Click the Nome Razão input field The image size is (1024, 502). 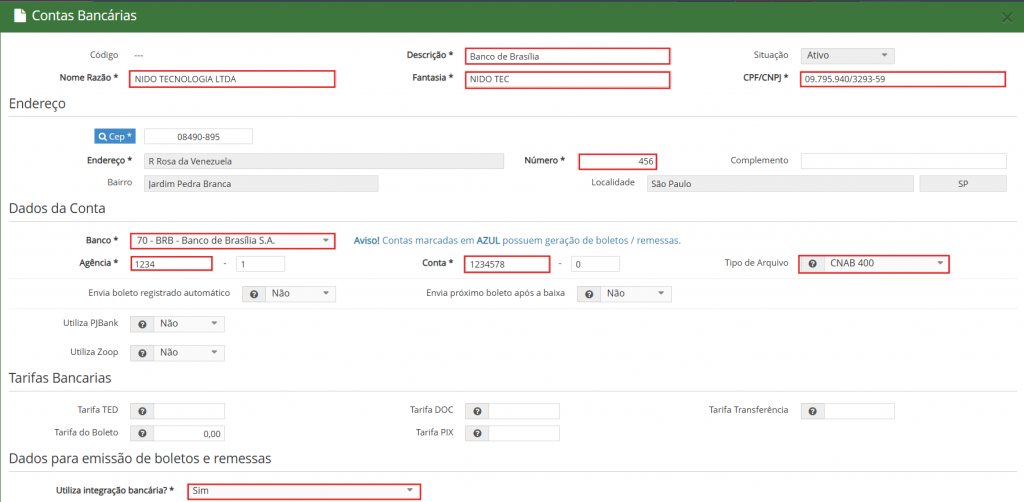click(232, 79)
